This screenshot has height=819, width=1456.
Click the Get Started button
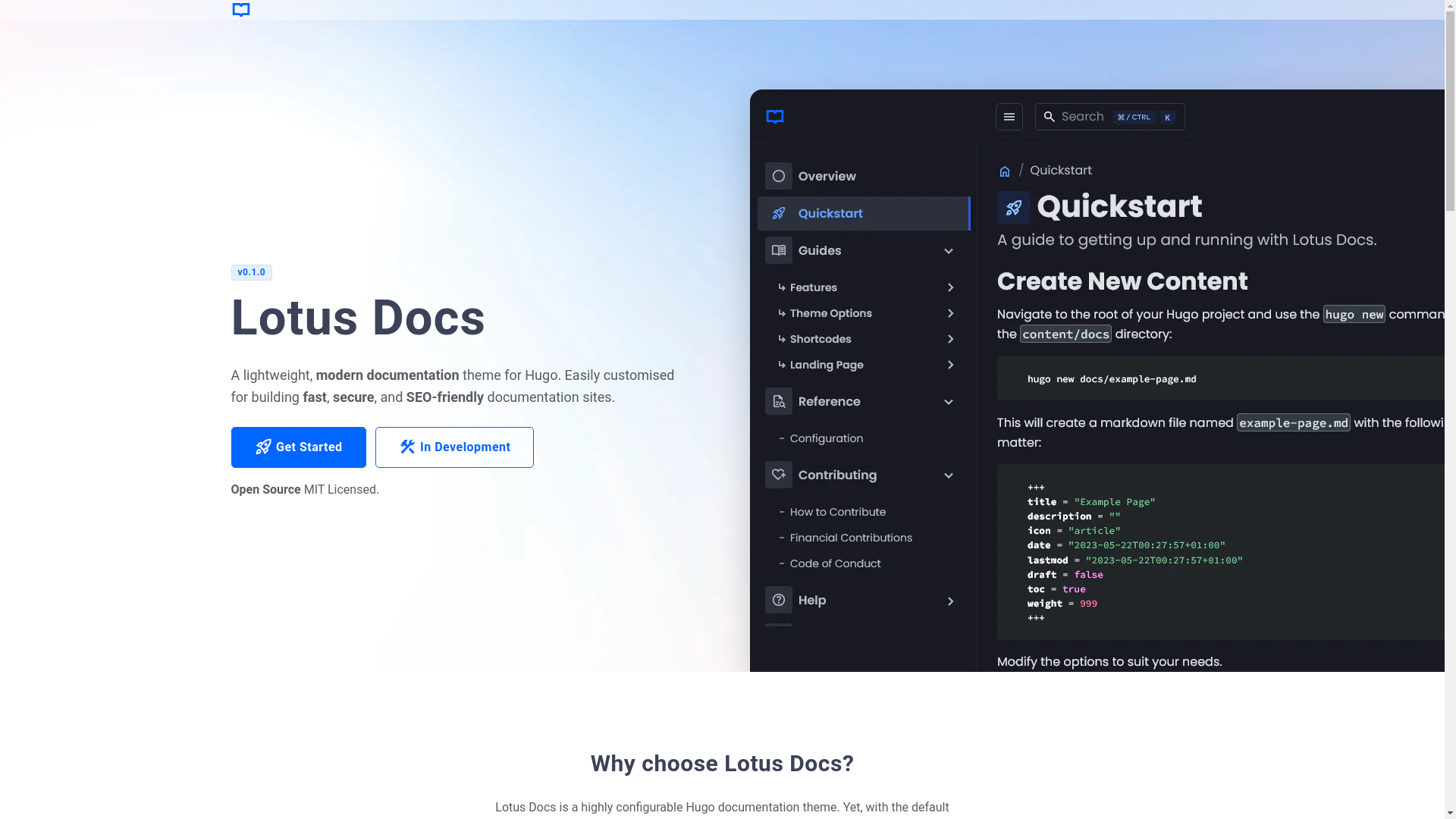[298, 447]
